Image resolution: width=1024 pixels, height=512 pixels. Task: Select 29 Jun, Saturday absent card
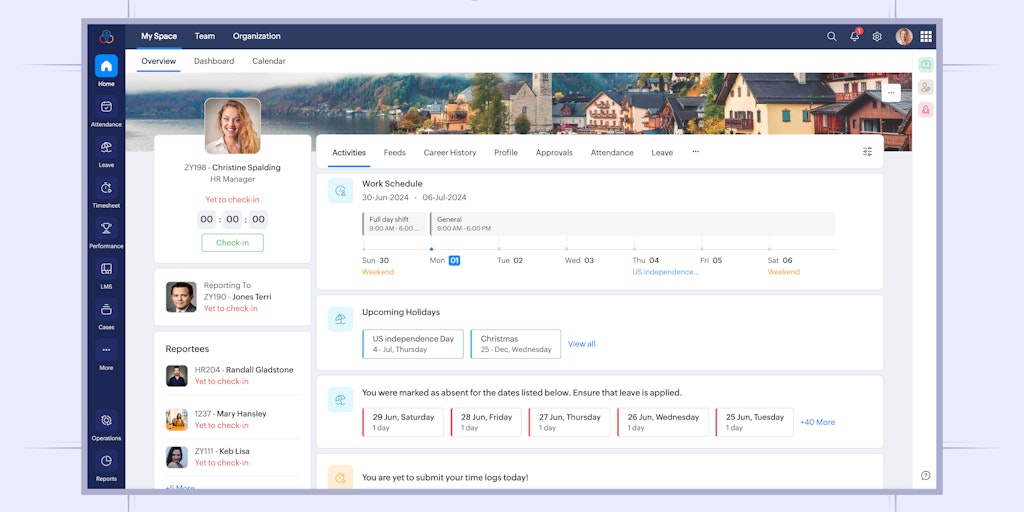[403, 423]
